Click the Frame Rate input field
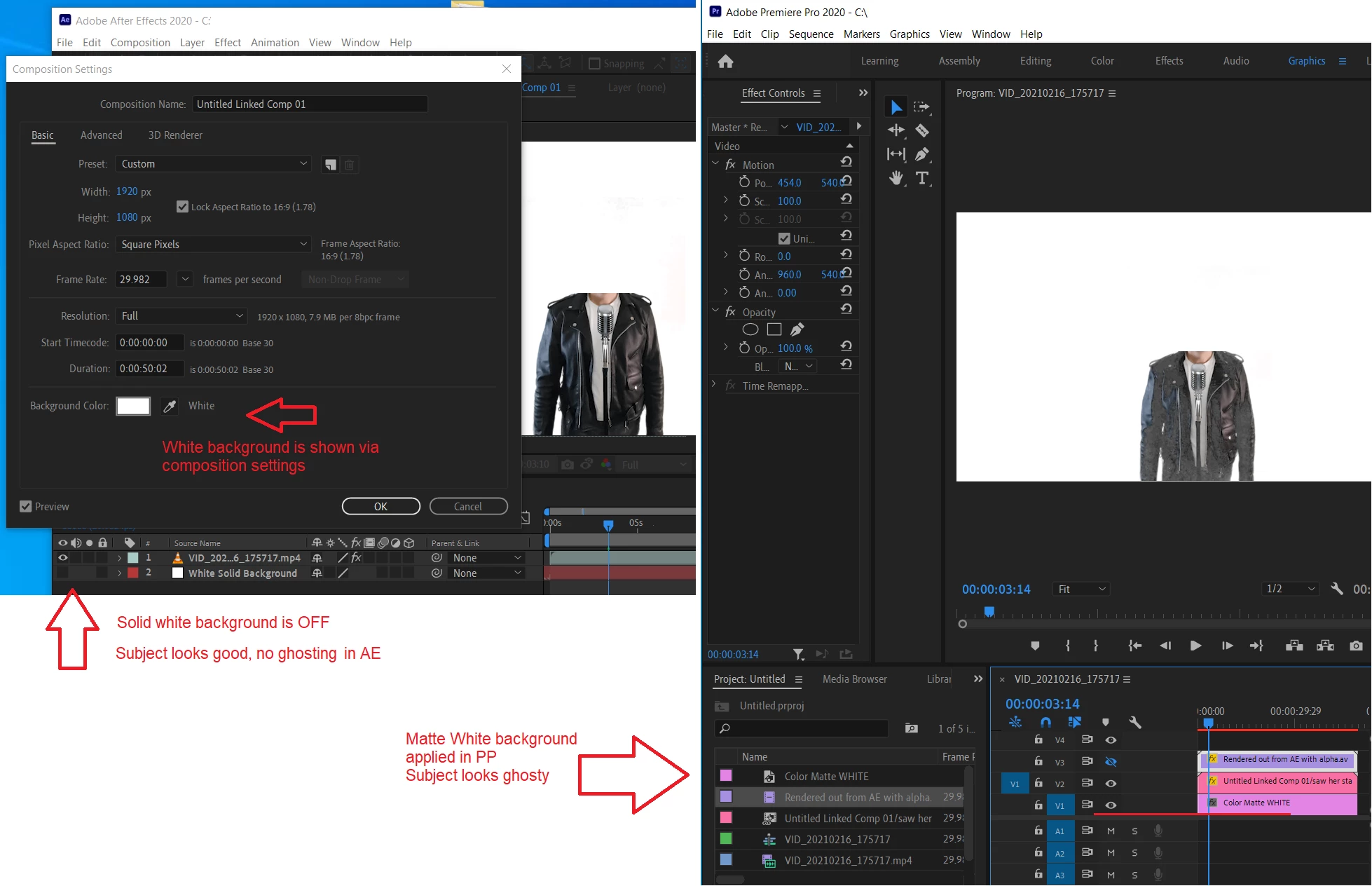Screen dimensions: 1372x886 (142, 280)
